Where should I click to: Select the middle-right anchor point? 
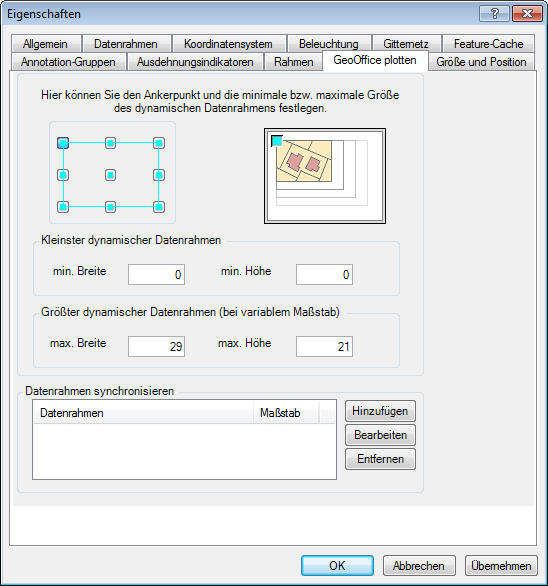(x=159, y=175)
